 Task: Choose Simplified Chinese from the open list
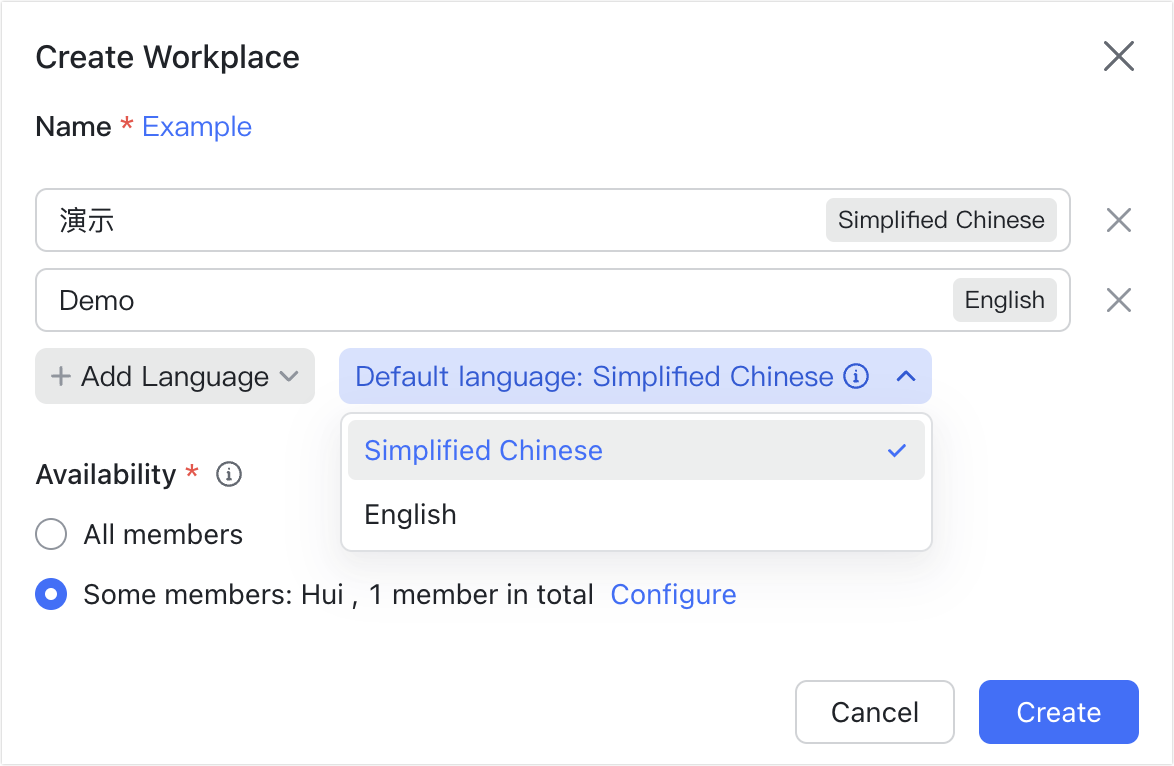[x=483, y=451]
